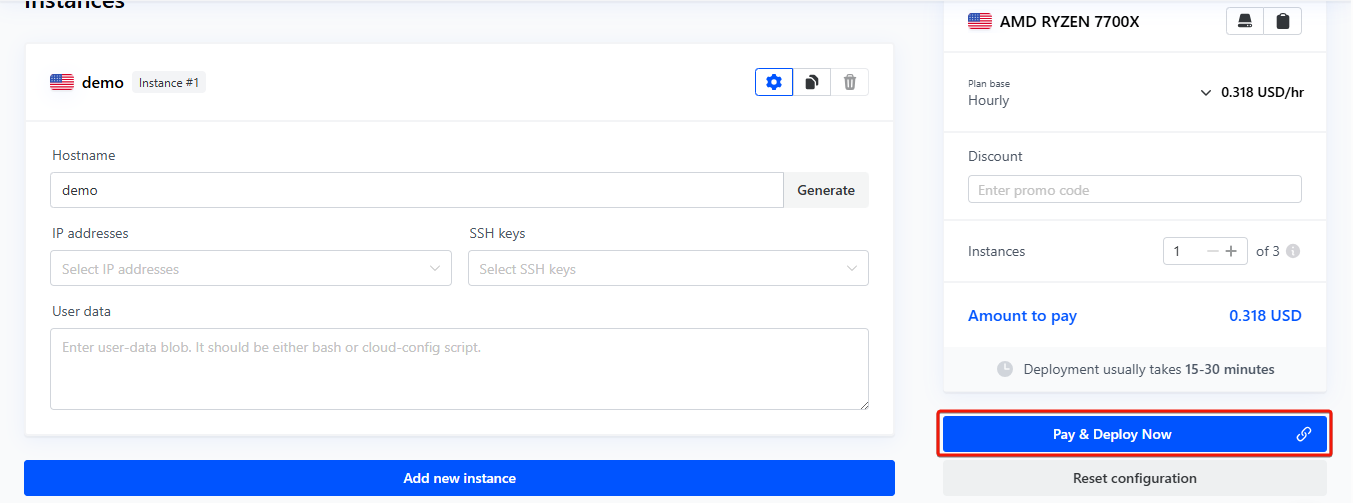
Task: Open the Select IP addresses dropdown
Action: pyautogui.click(x=250, y=268)
